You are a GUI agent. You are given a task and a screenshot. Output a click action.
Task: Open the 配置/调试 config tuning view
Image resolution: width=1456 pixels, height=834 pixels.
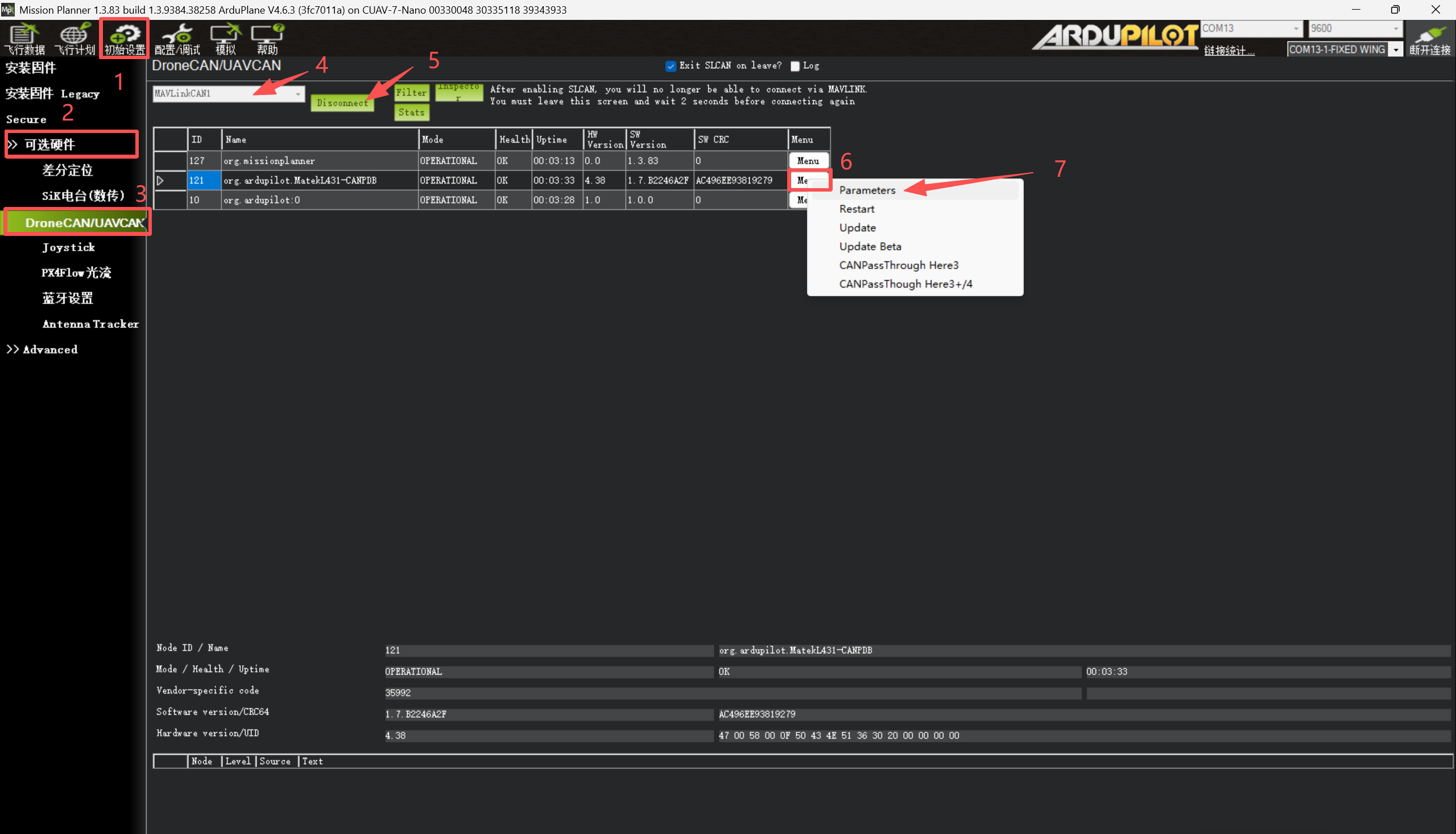point(177,39)
